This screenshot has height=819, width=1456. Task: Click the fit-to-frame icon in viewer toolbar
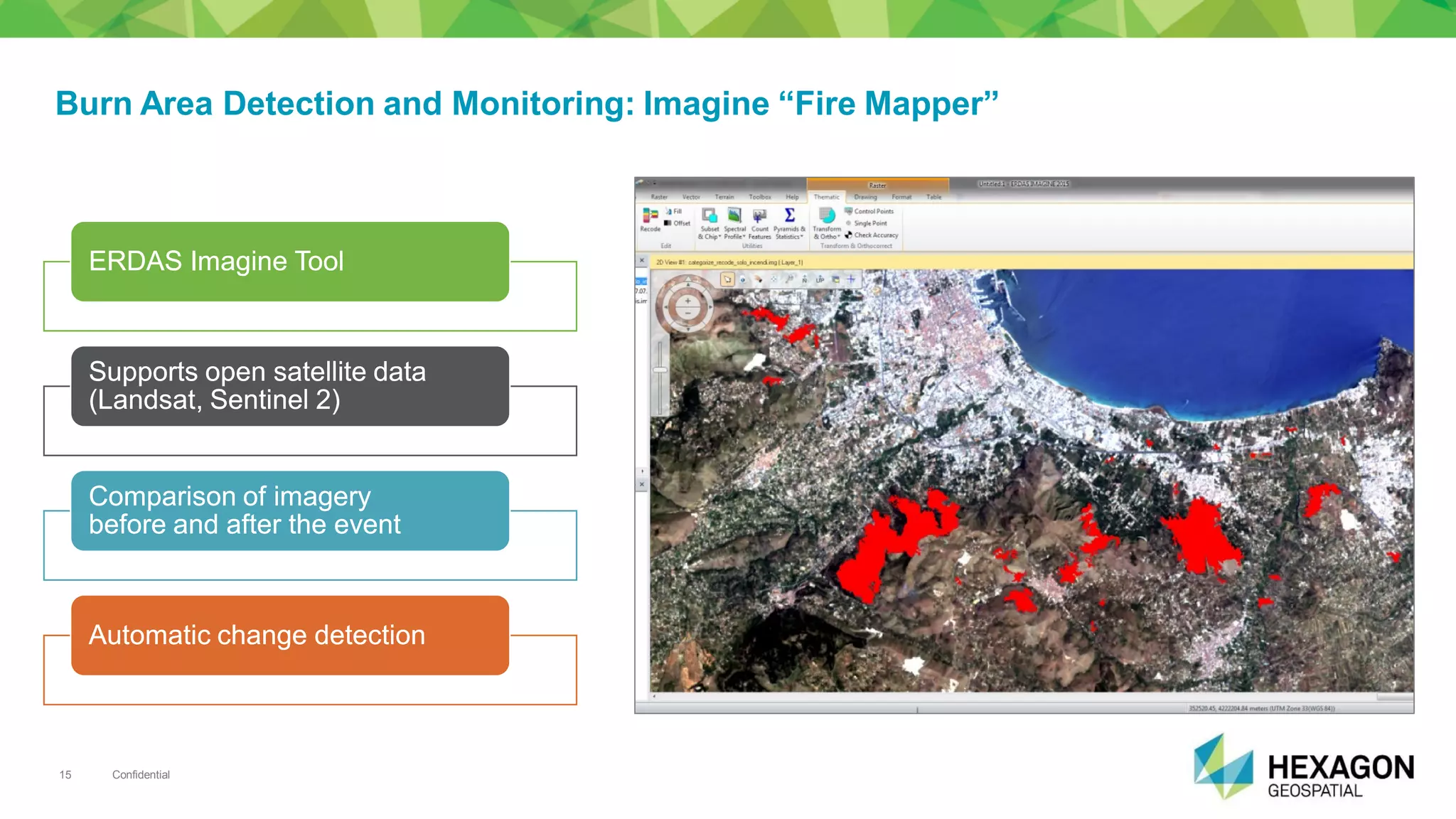pos(773,279)
